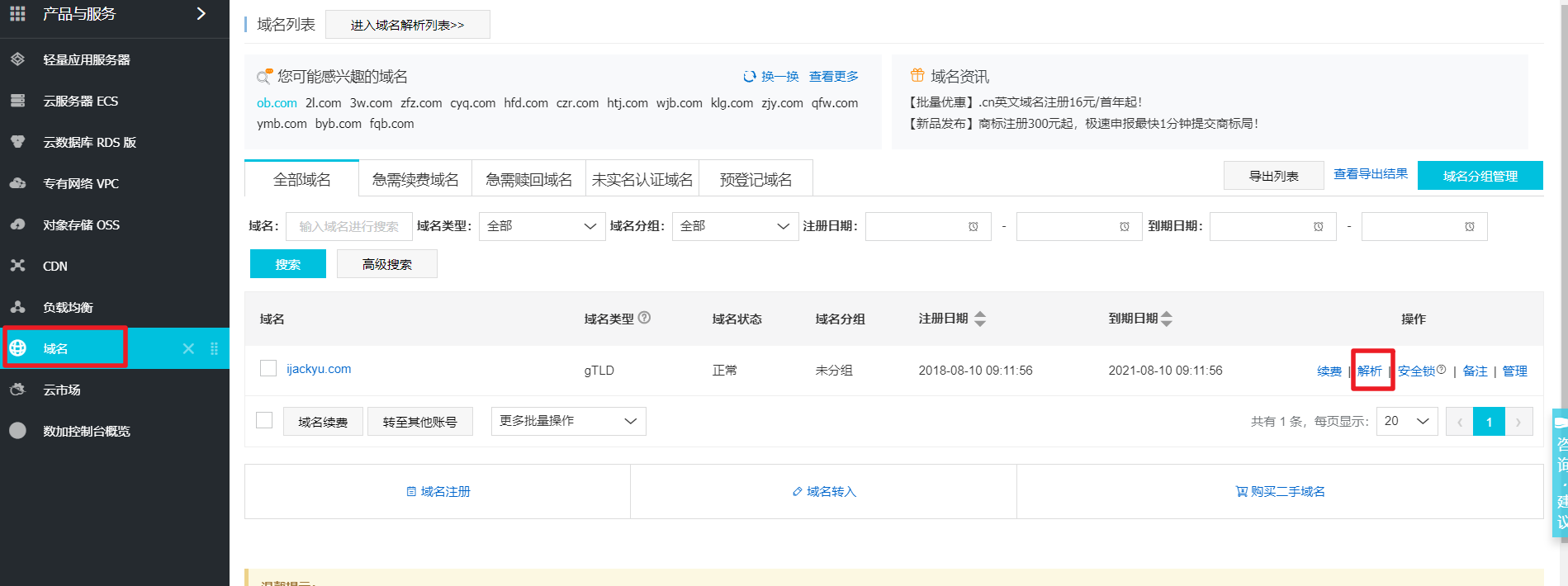Tick the checkbox for ijackyu.com
The height and width of the screenshot is (586, 1568).
[x=268, y=368]
